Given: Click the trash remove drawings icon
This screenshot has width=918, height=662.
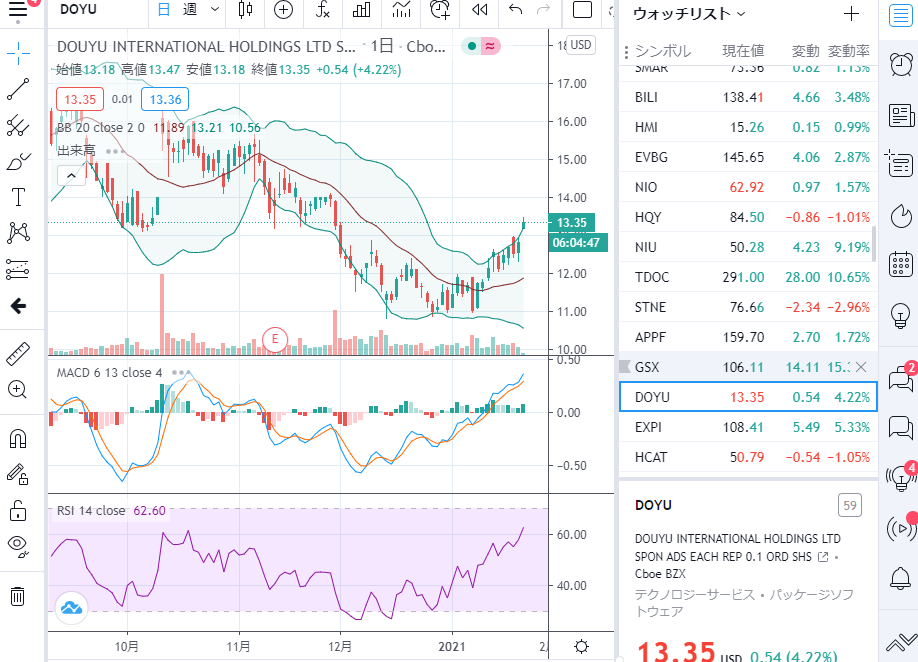Looking at the screenshot, I should point(18,596).
